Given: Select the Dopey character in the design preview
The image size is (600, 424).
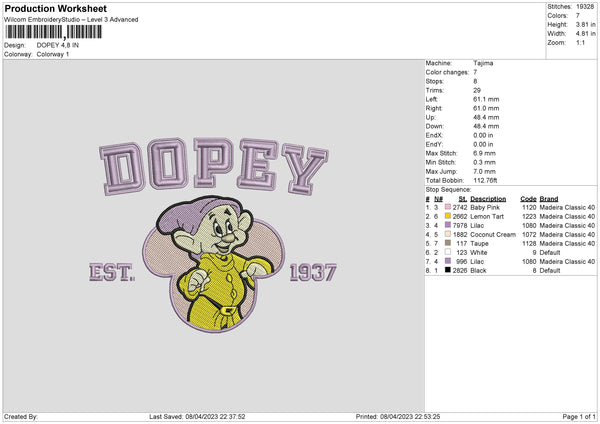Looking at the screenshot, I should click(215, 263).
